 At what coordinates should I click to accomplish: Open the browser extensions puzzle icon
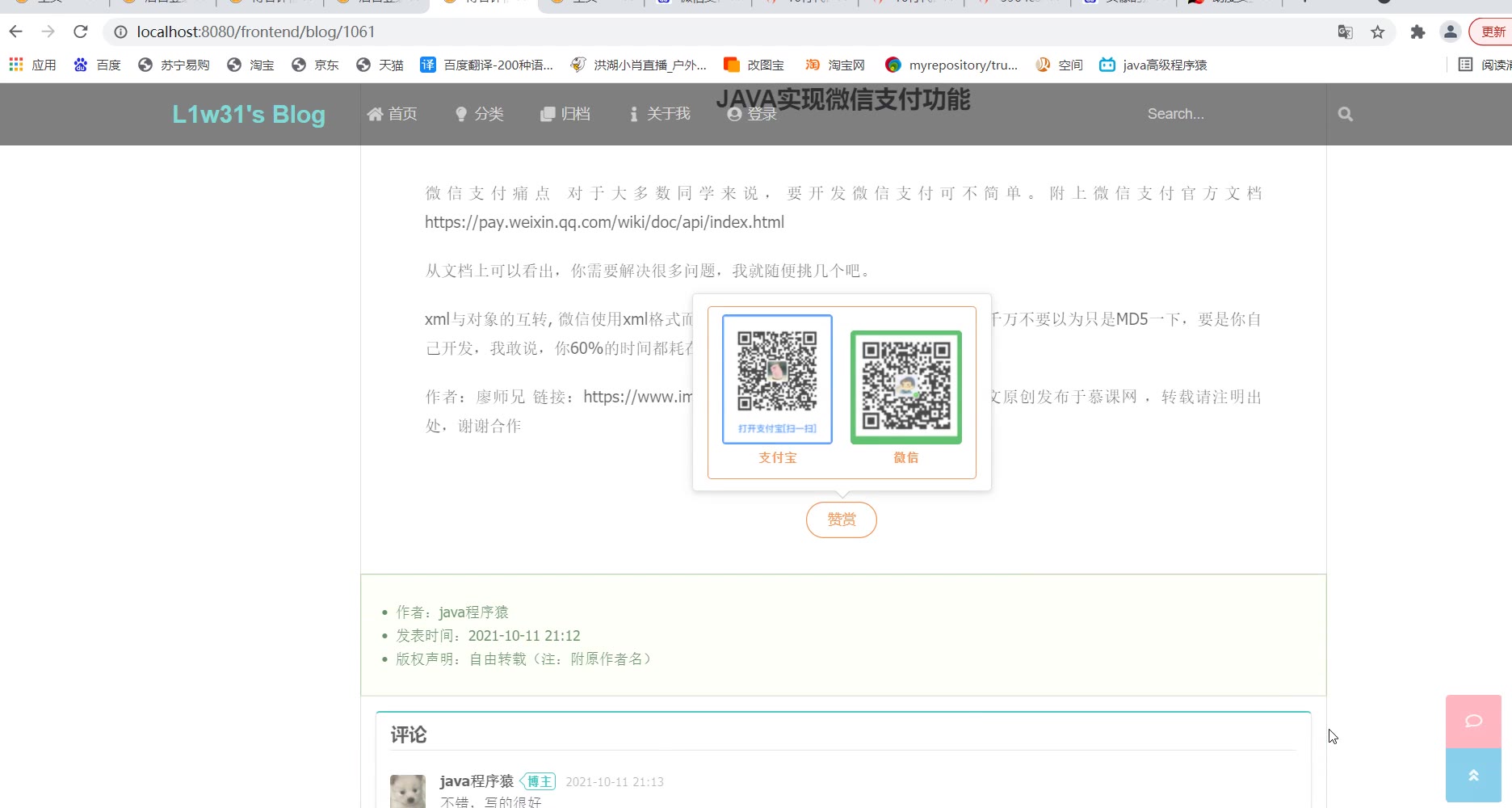click(1417, 32)
